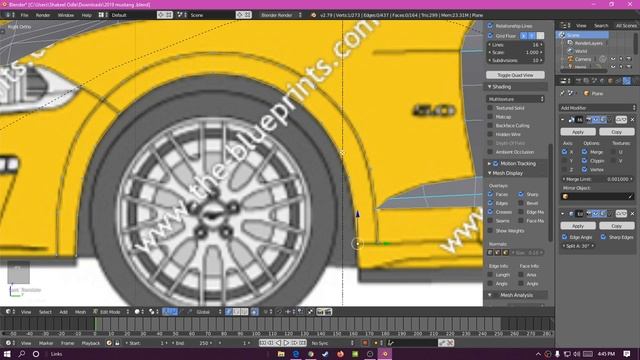Viewport: 640px width, 360px height.
Task: Click the pivot point icon
Action: (152, 312)
